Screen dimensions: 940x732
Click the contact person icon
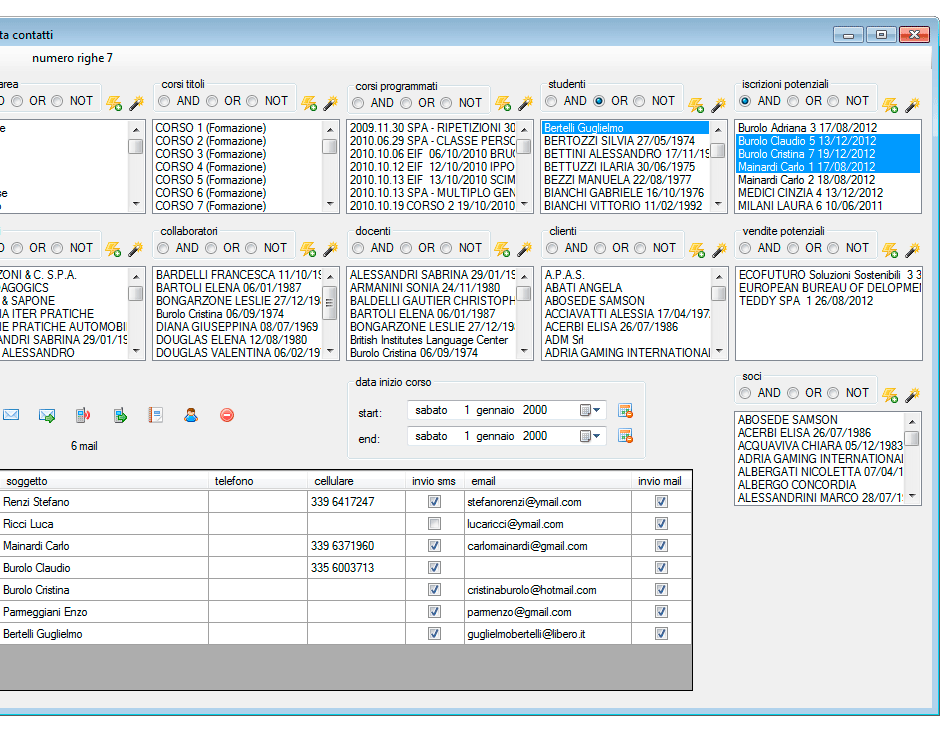point(191,415)
